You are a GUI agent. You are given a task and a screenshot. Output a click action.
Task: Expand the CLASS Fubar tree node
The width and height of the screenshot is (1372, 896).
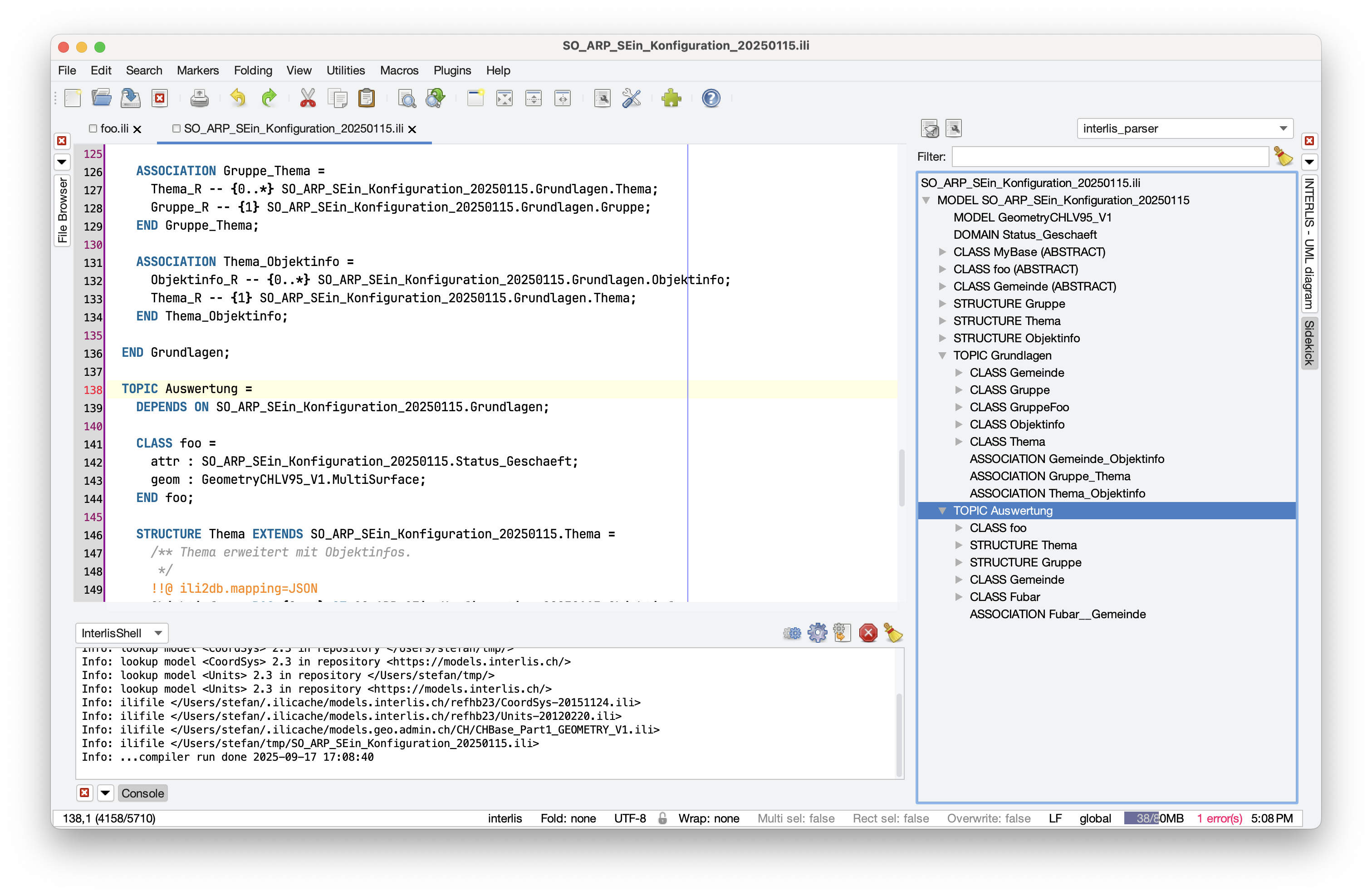(959, 597)
